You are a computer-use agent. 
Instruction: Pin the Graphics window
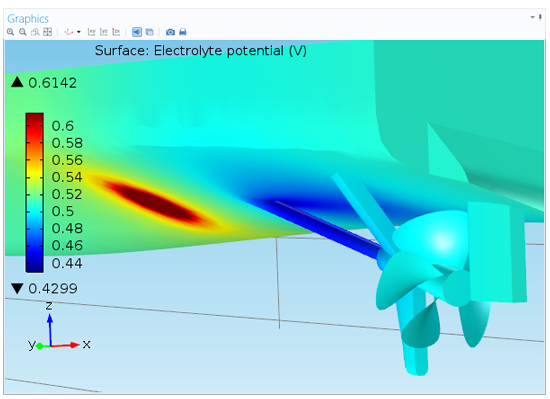point(541,17)
